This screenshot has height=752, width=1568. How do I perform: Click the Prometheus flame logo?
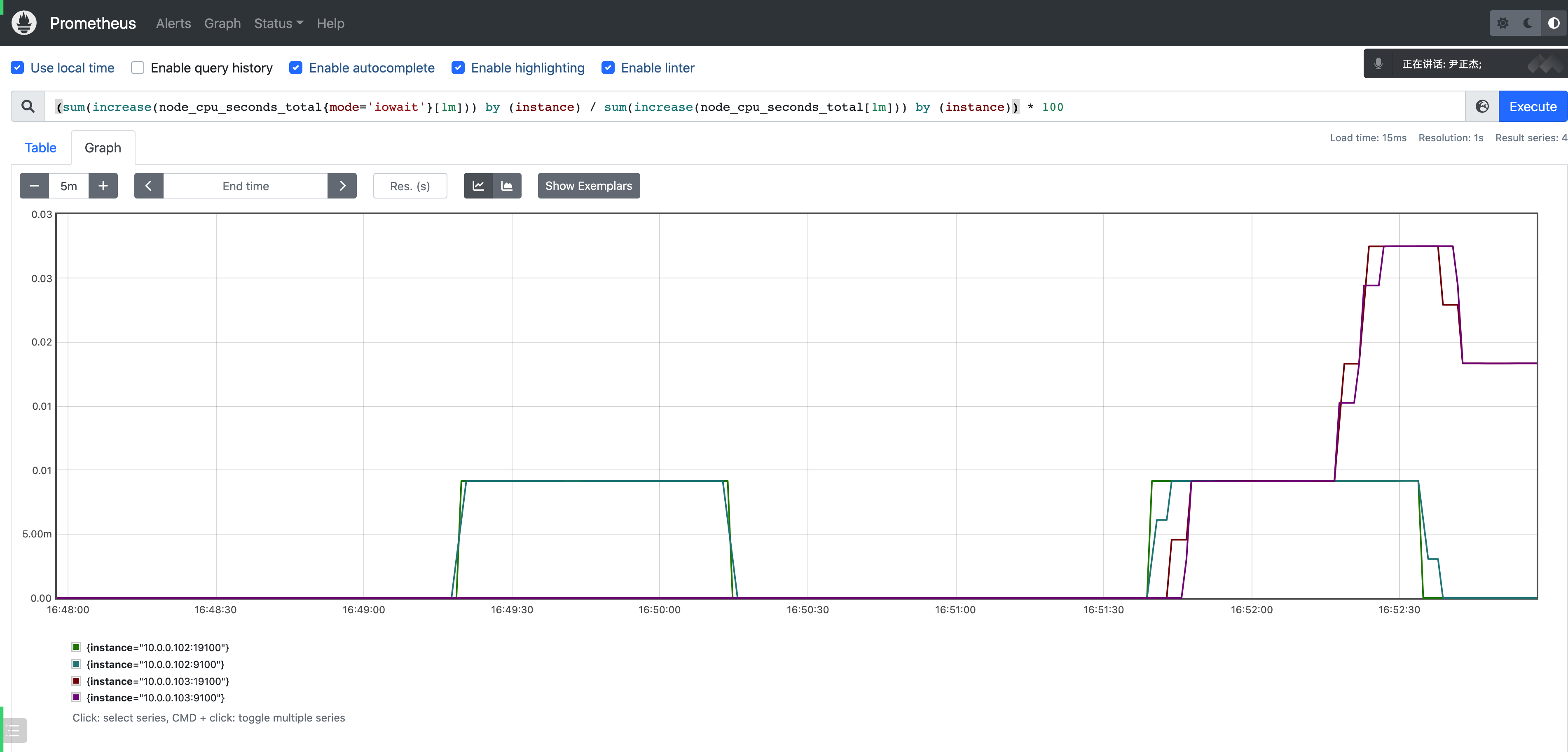point(24,23)
